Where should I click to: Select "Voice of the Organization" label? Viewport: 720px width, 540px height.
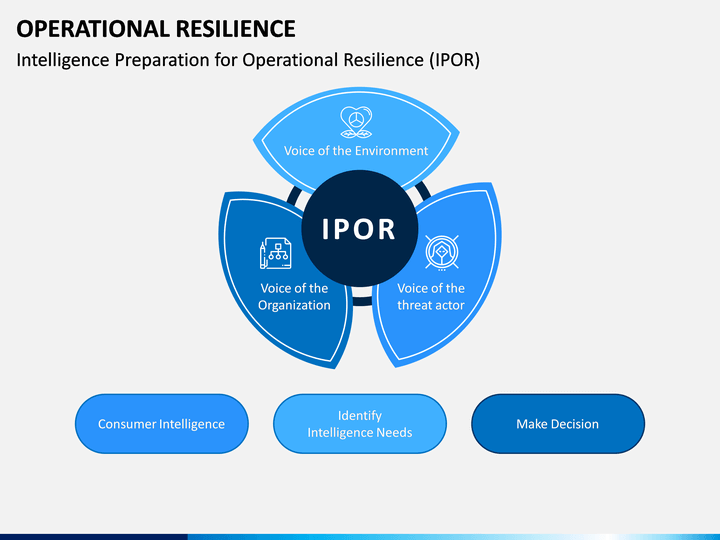[294, 297]
